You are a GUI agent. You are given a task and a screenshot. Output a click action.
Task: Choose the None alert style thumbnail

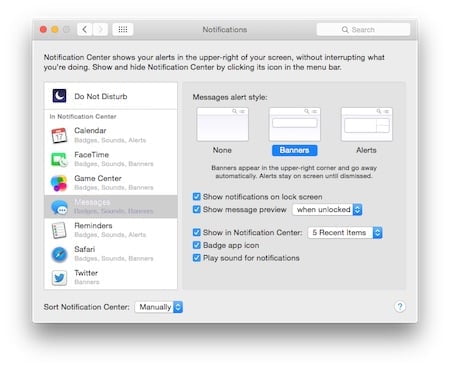point(222,124)
